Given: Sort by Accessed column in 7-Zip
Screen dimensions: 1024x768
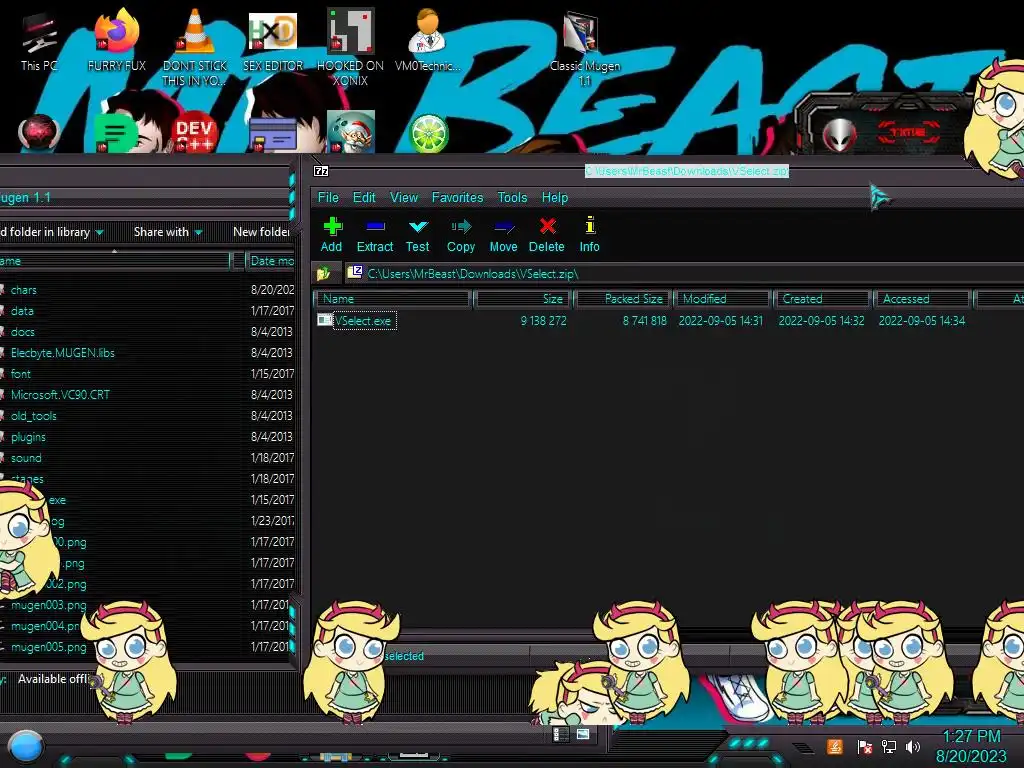Looking at the screenshot, I should pos(923,298).
